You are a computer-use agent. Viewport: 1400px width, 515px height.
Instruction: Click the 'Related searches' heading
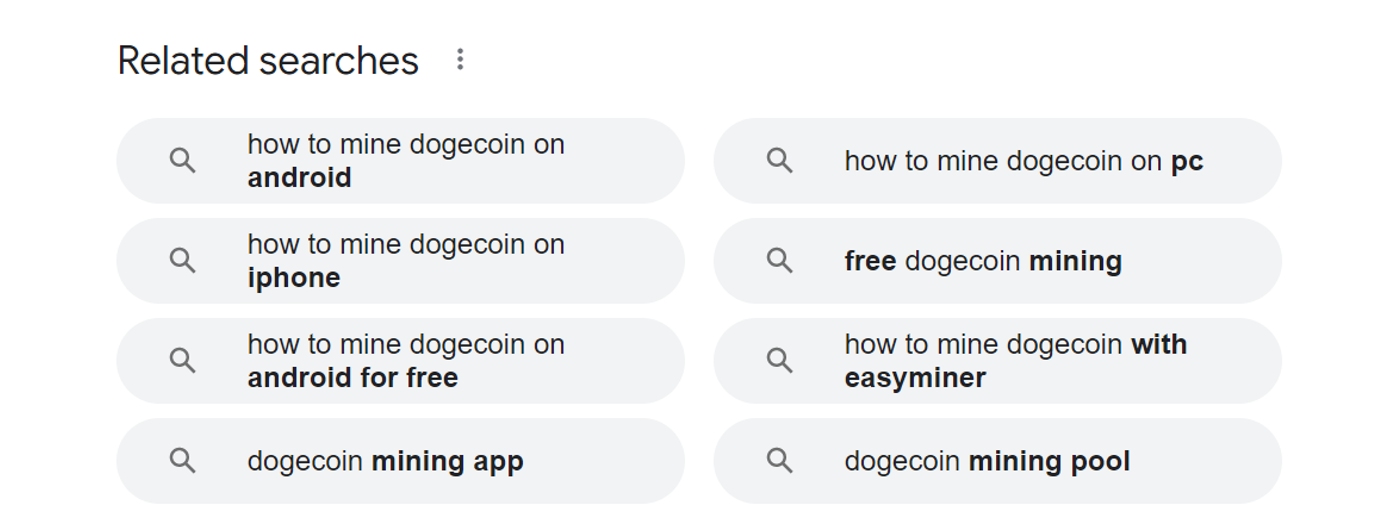click(268, 61)
